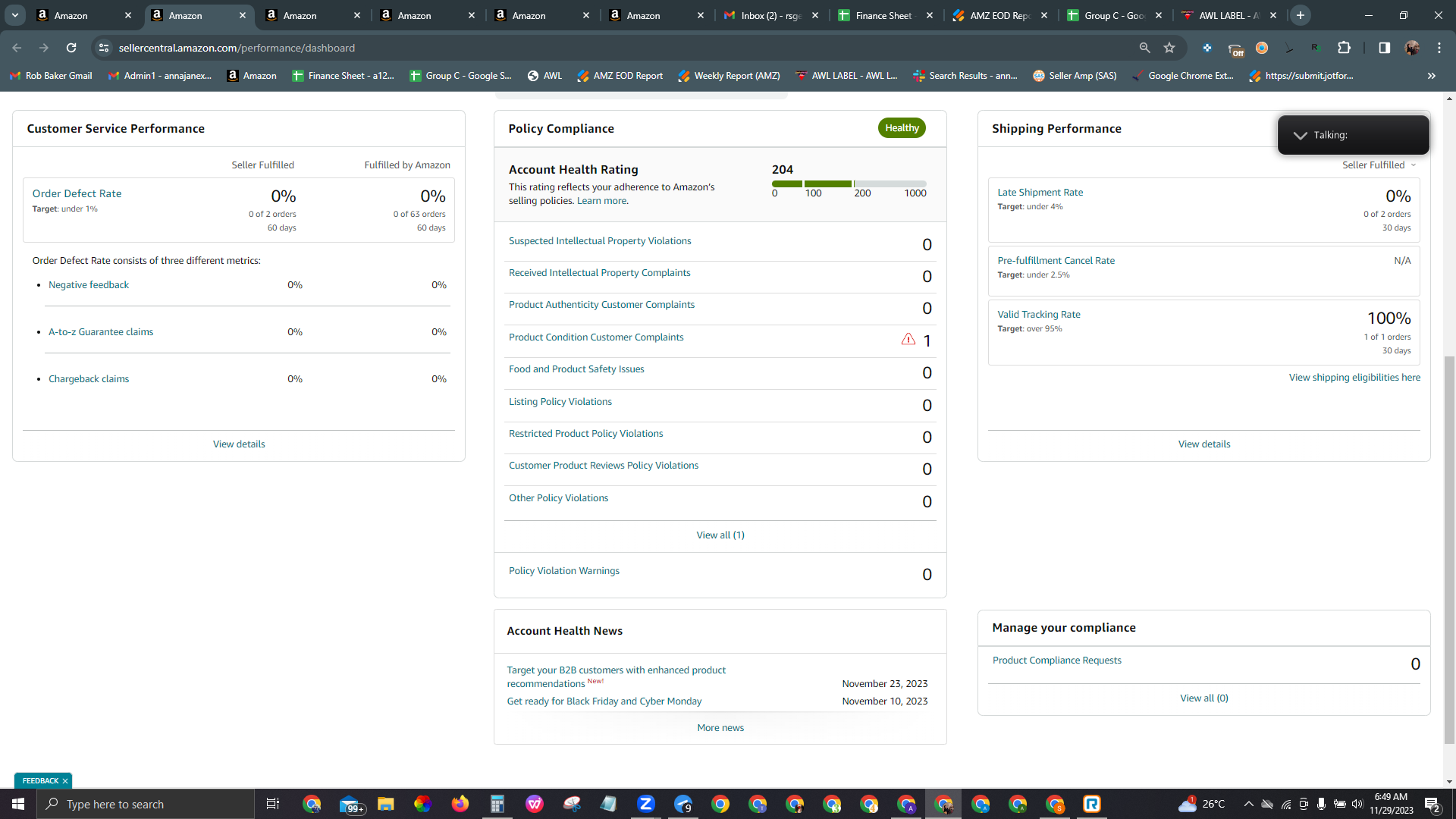The image size is (1456, 819).
Task: Click View all (0) compliance requests
Action: (x=1204, y=698)
